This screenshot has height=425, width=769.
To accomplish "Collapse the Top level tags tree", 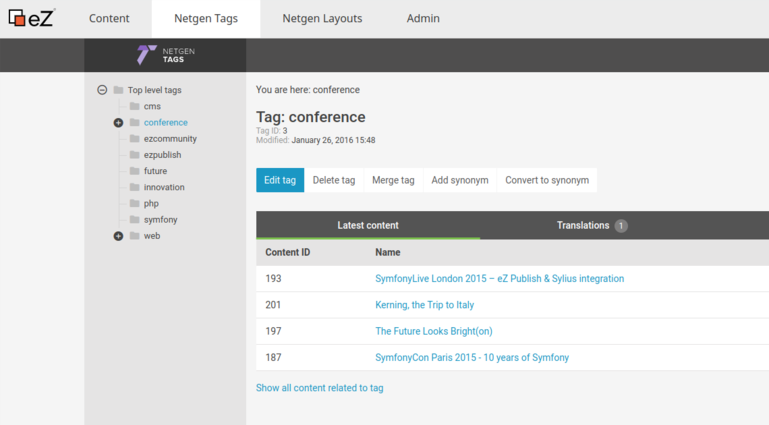I will coord(102,90).
